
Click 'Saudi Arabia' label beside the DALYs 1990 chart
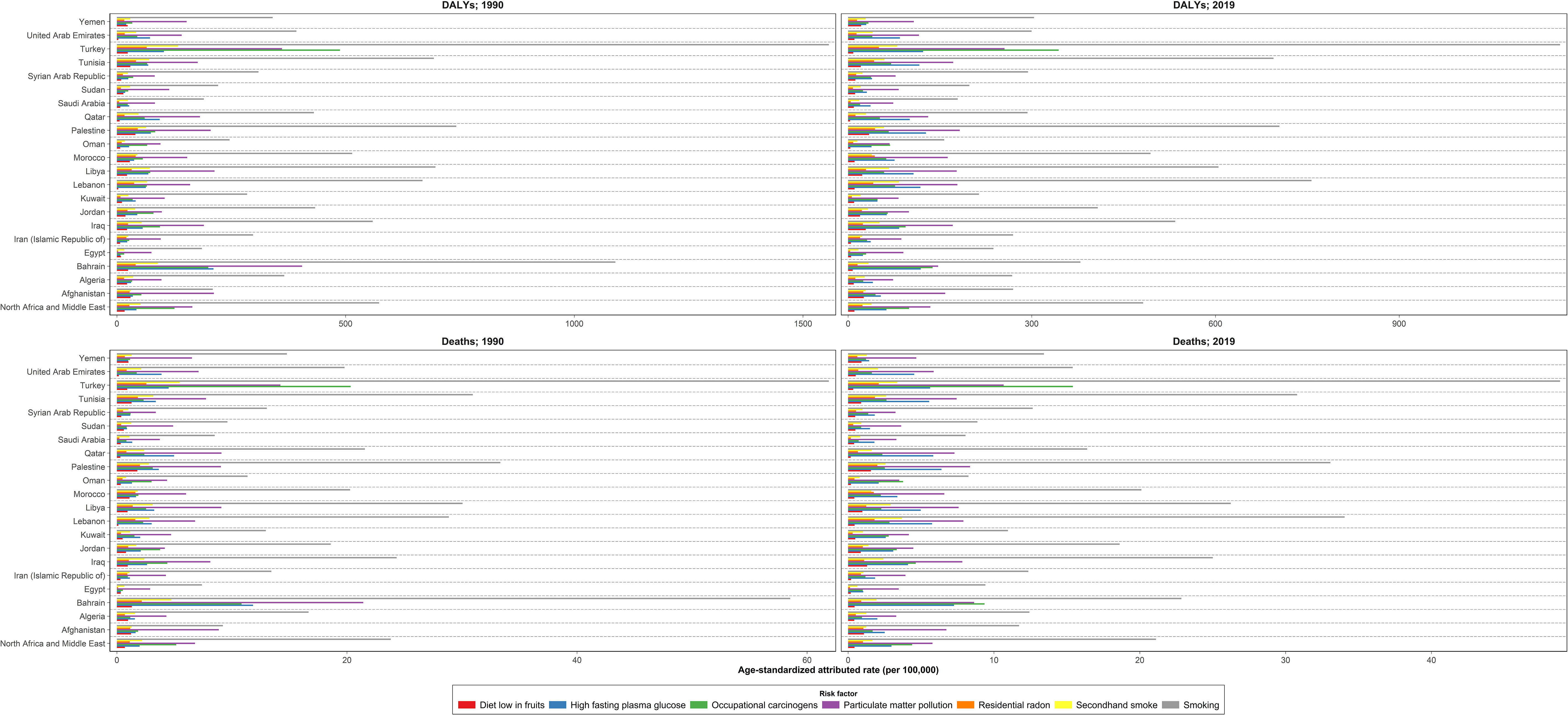pos(82,103)
